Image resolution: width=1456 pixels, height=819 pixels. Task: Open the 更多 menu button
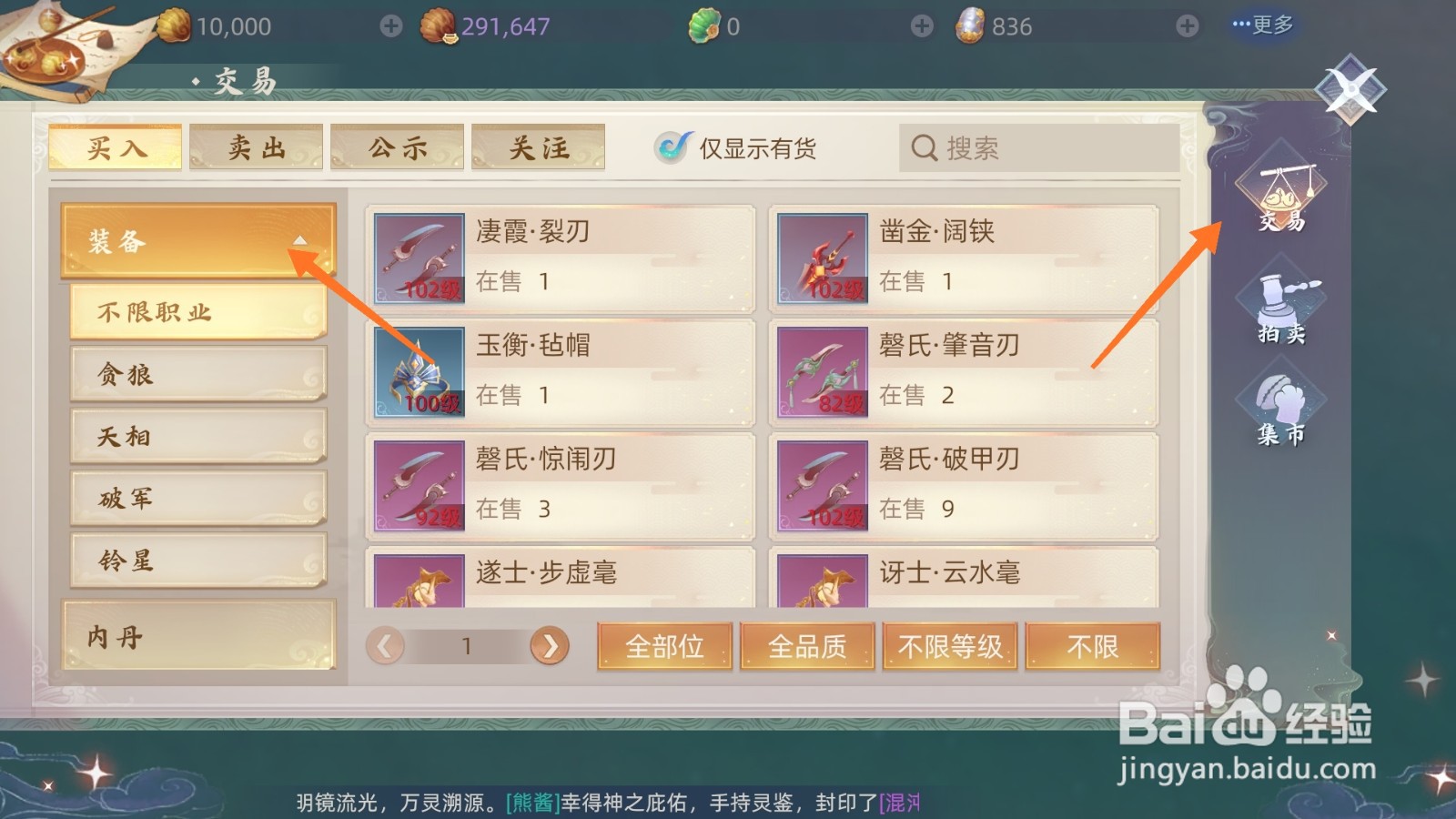[x=1263, y=25]
